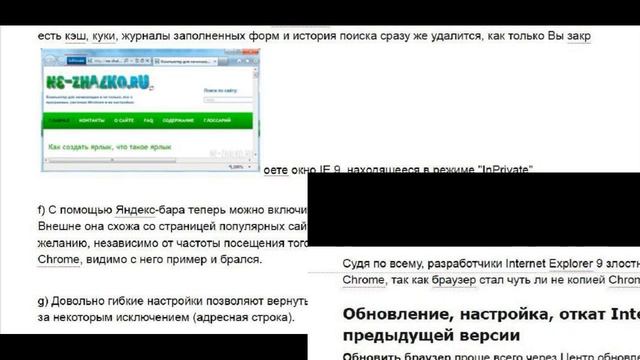The height and width of the screenshot is (360, 640).
Task: Click the underlined 'Chrome' before 'видимо с него'
Action: (x=58, y=260)
